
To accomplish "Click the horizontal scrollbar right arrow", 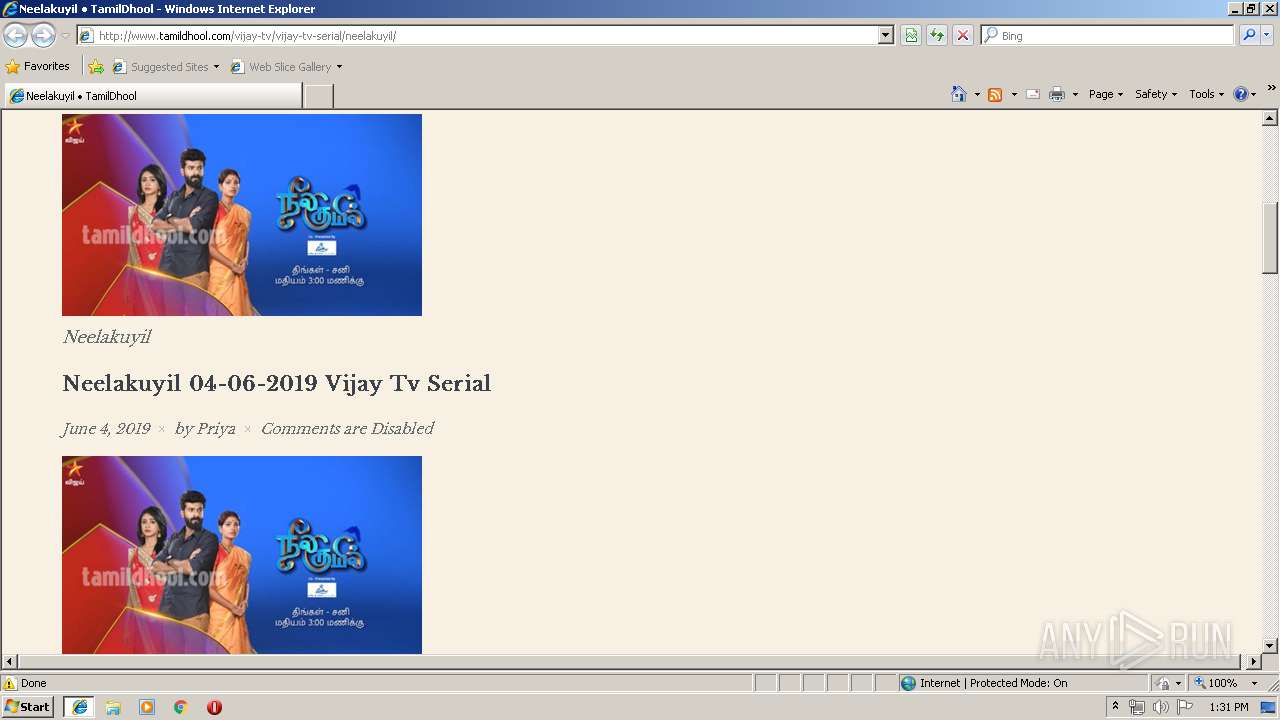I will coord(1253,662).
